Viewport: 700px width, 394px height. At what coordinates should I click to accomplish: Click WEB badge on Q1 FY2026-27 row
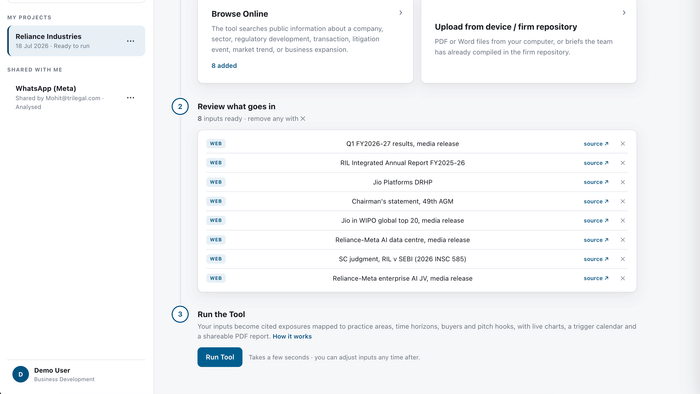(x=216, y=144)
